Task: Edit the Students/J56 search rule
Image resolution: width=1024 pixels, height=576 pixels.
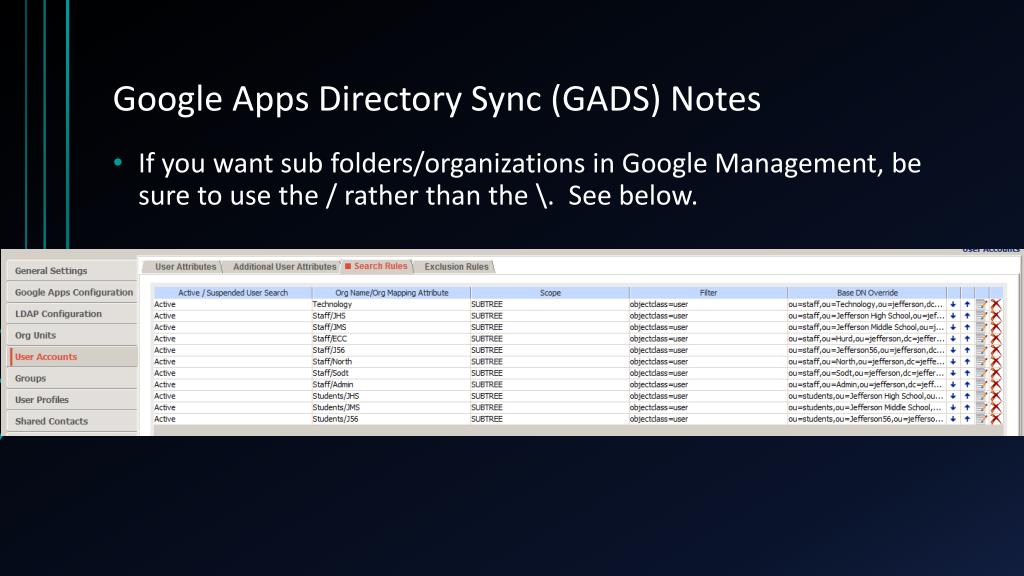Action: (981, 419)
